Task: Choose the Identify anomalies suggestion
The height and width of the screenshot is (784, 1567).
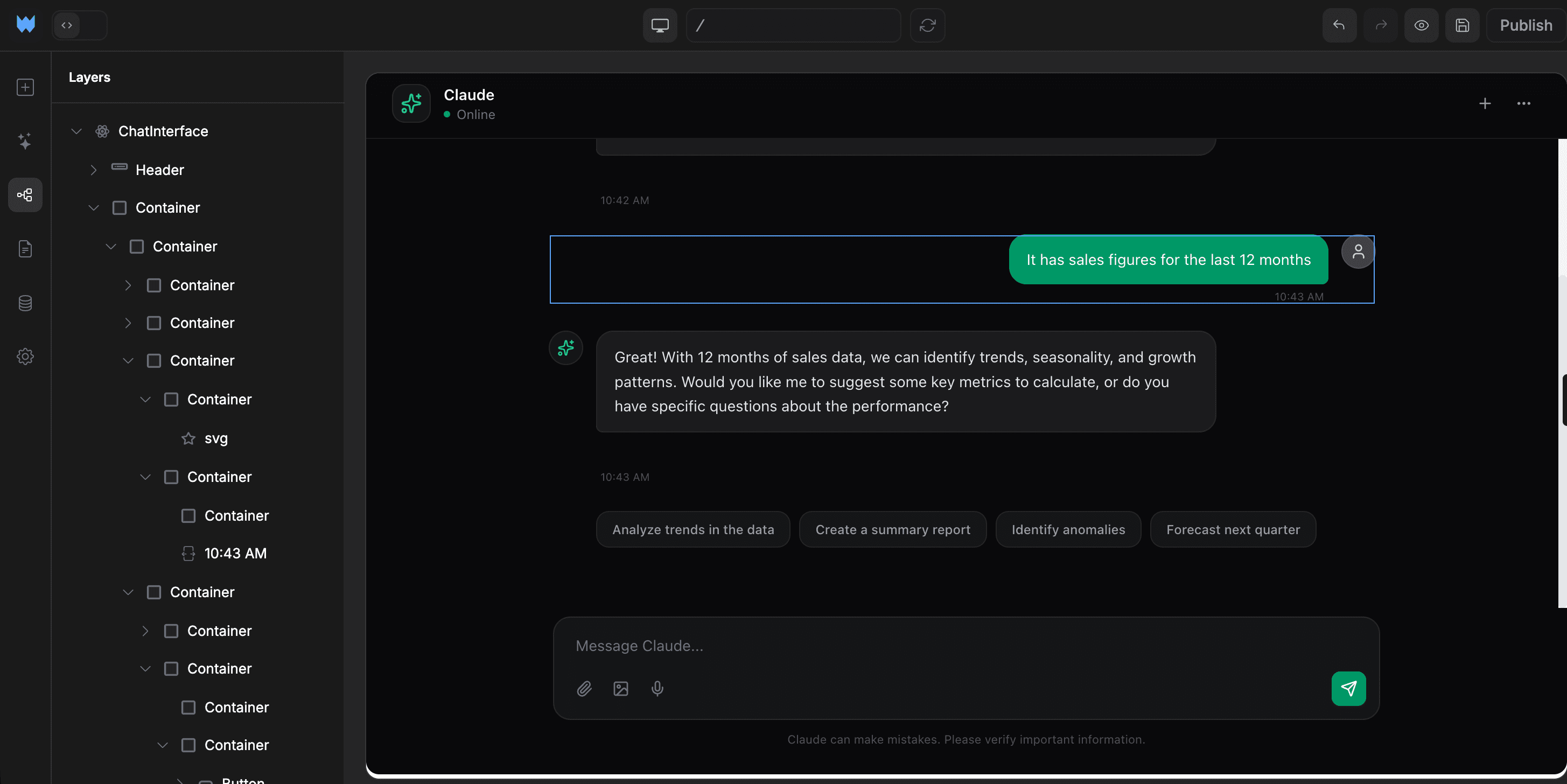Action: coord(1068,530)
